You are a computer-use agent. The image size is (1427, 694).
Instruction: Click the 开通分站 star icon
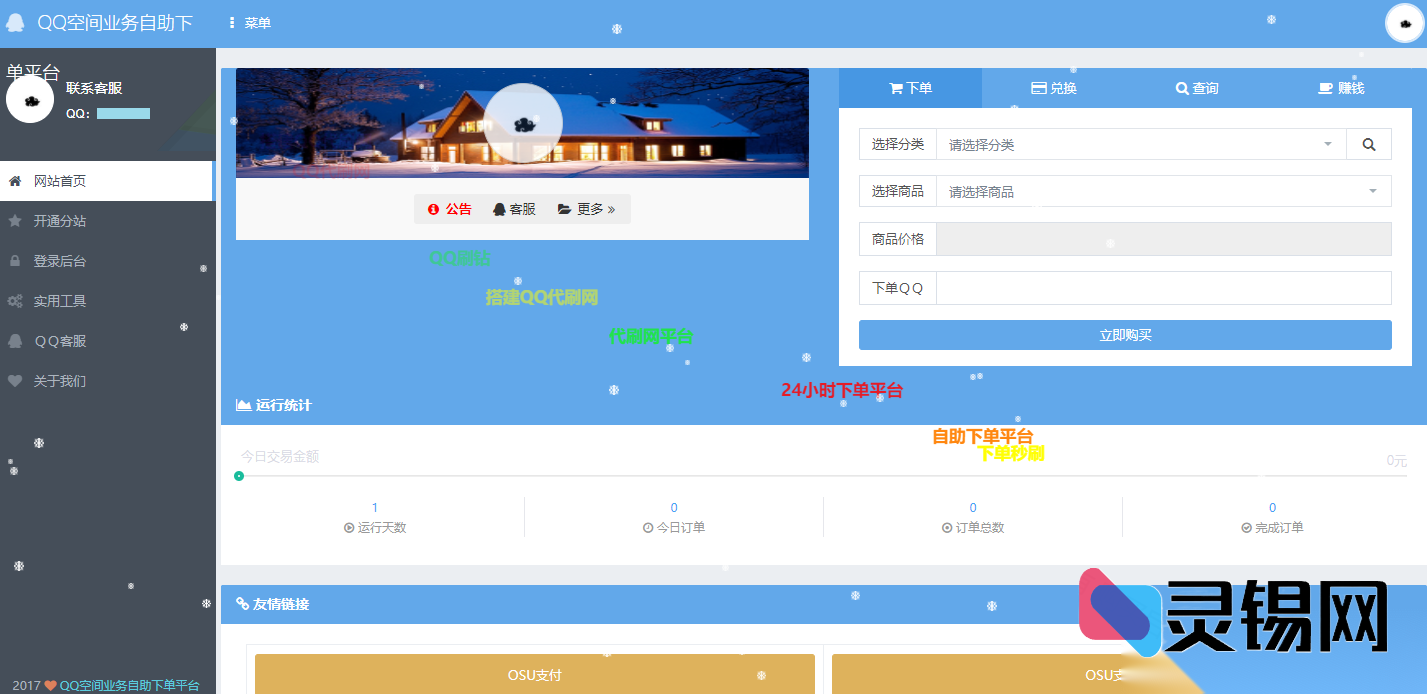(15, 220)
